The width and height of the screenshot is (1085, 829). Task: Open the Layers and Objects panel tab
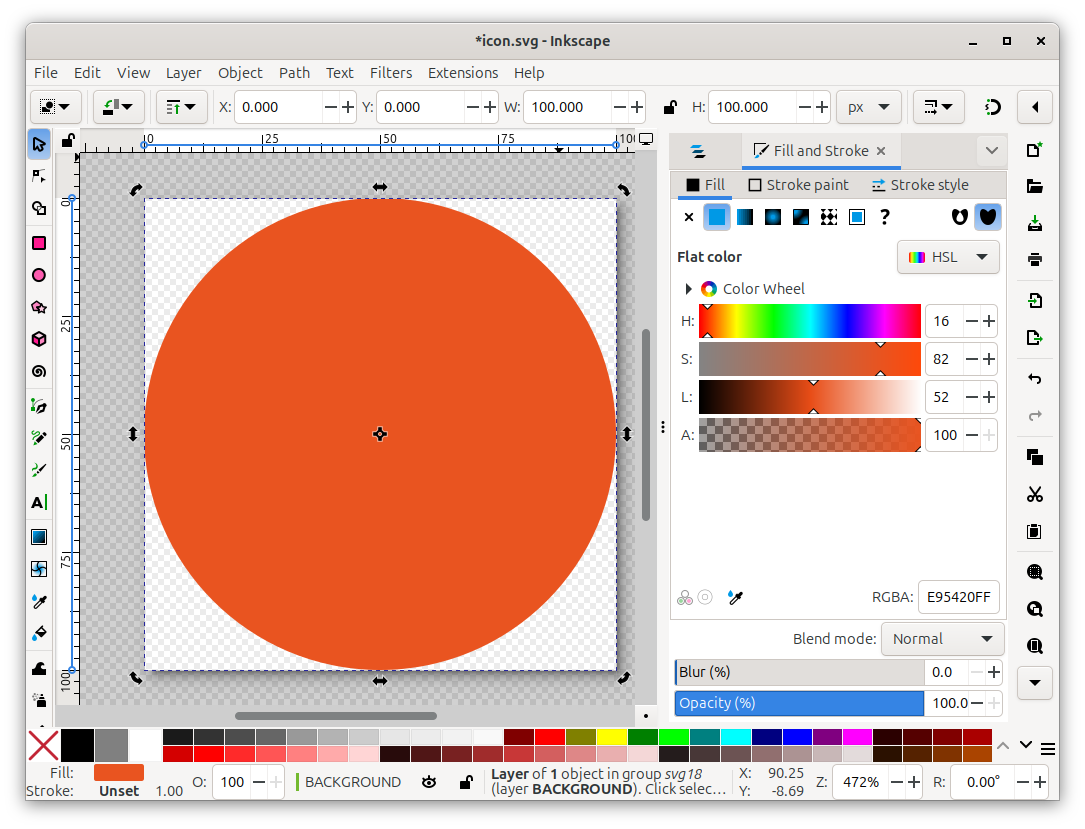tap(698, 151)
